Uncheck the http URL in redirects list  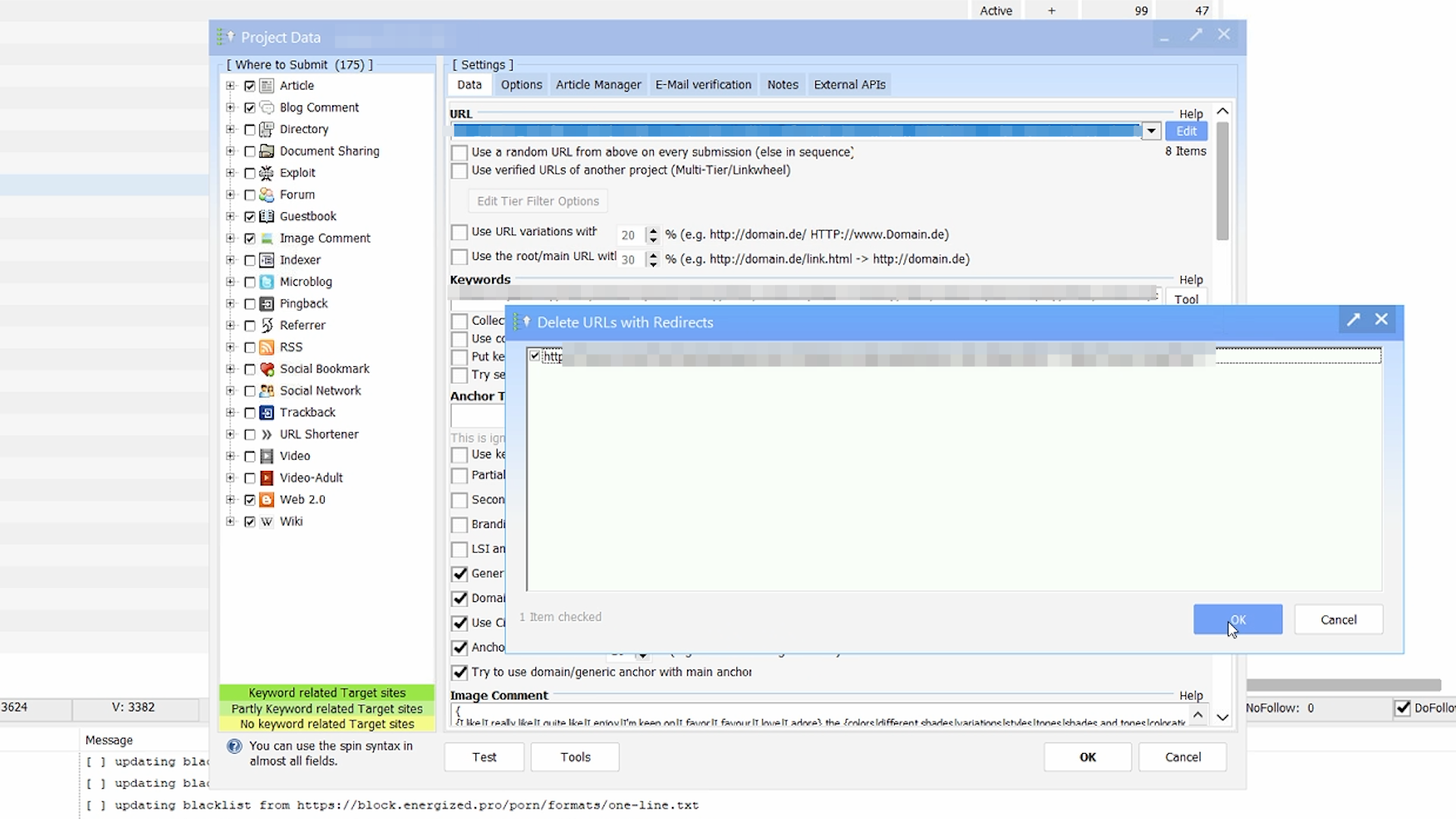click(x=535, y=356)
